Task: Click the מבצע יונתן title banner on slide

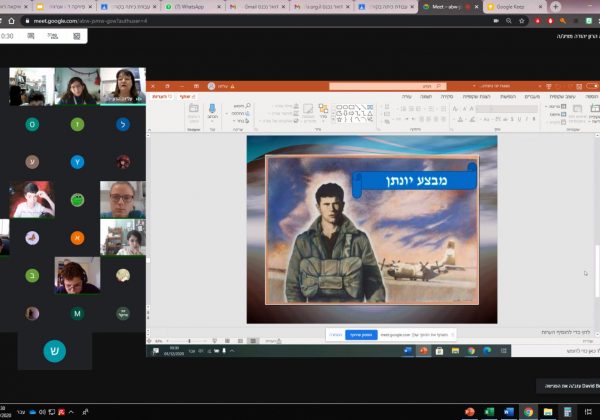Action: 414,180
